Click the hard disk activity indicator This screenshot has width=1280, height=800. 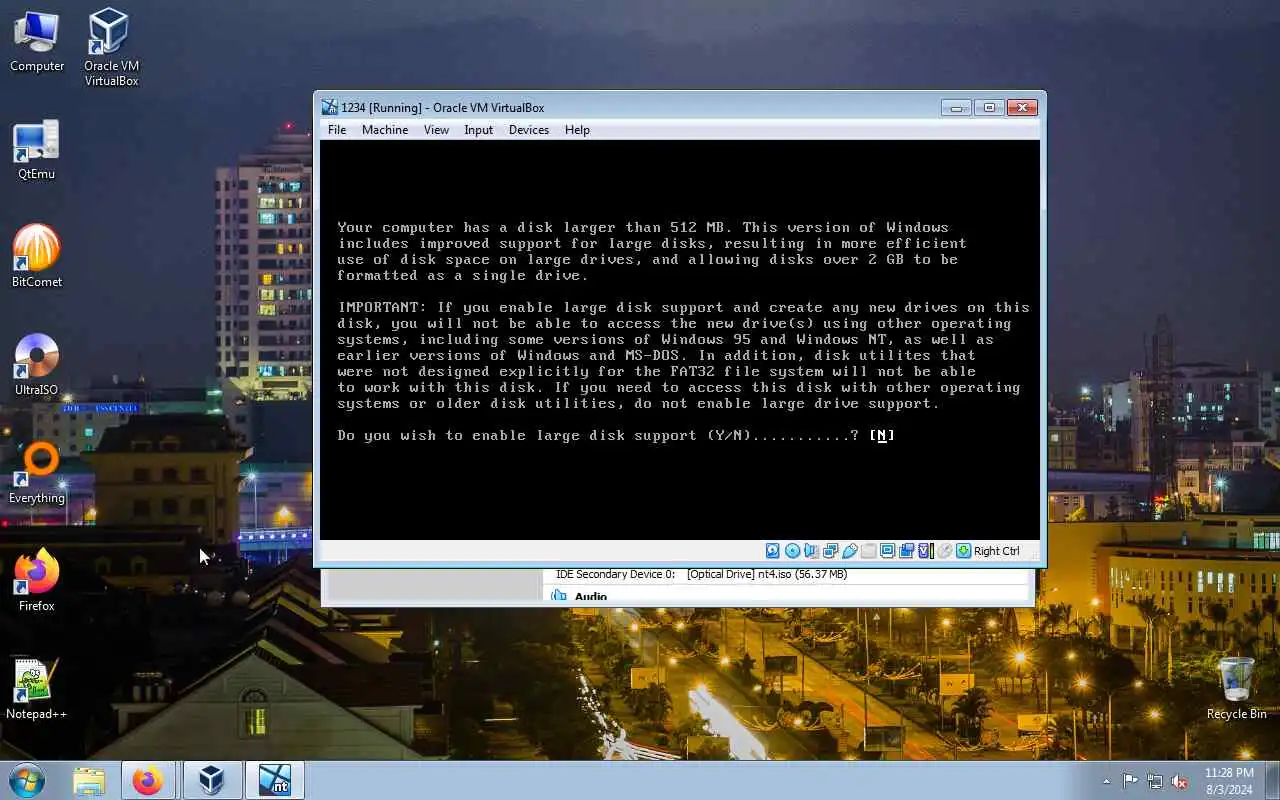(x=772, y=551)
